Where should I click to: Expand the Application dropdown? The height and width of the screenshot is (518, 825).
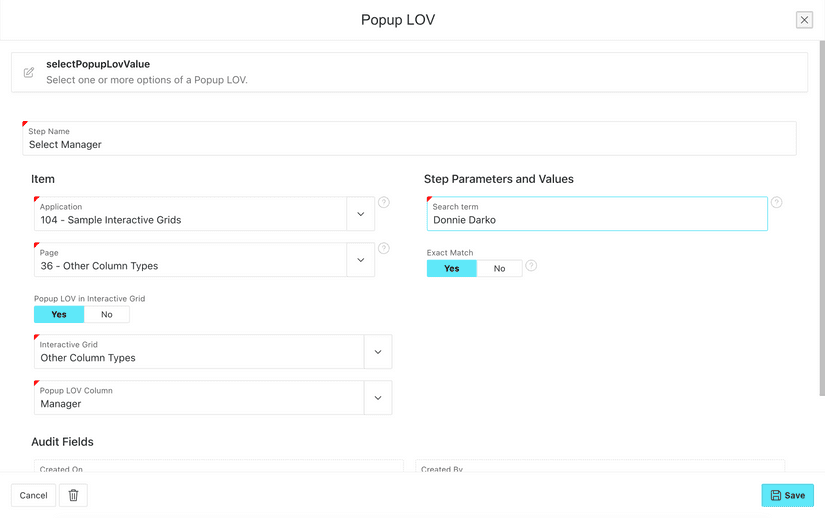click(361, 214)
